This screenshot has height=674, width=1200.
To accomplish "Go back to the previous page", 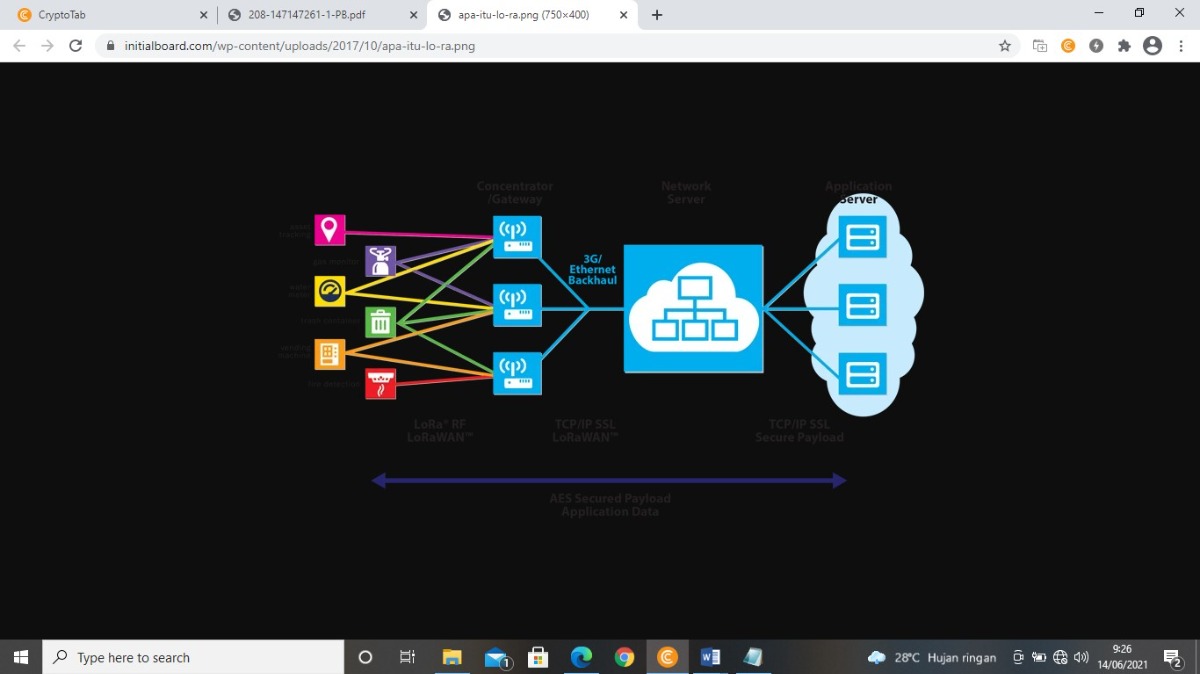I will 19,46.
